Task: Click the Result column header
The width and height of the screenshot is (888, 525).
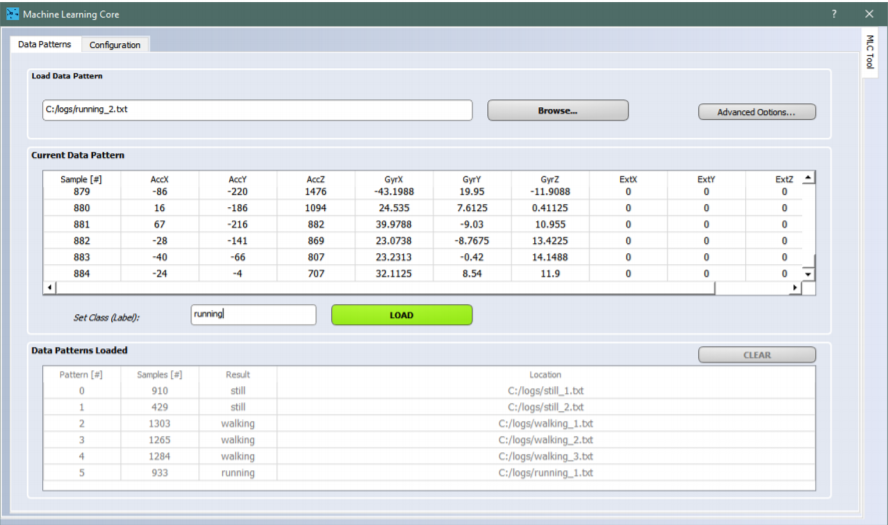Action: click(x=238, y=374)
